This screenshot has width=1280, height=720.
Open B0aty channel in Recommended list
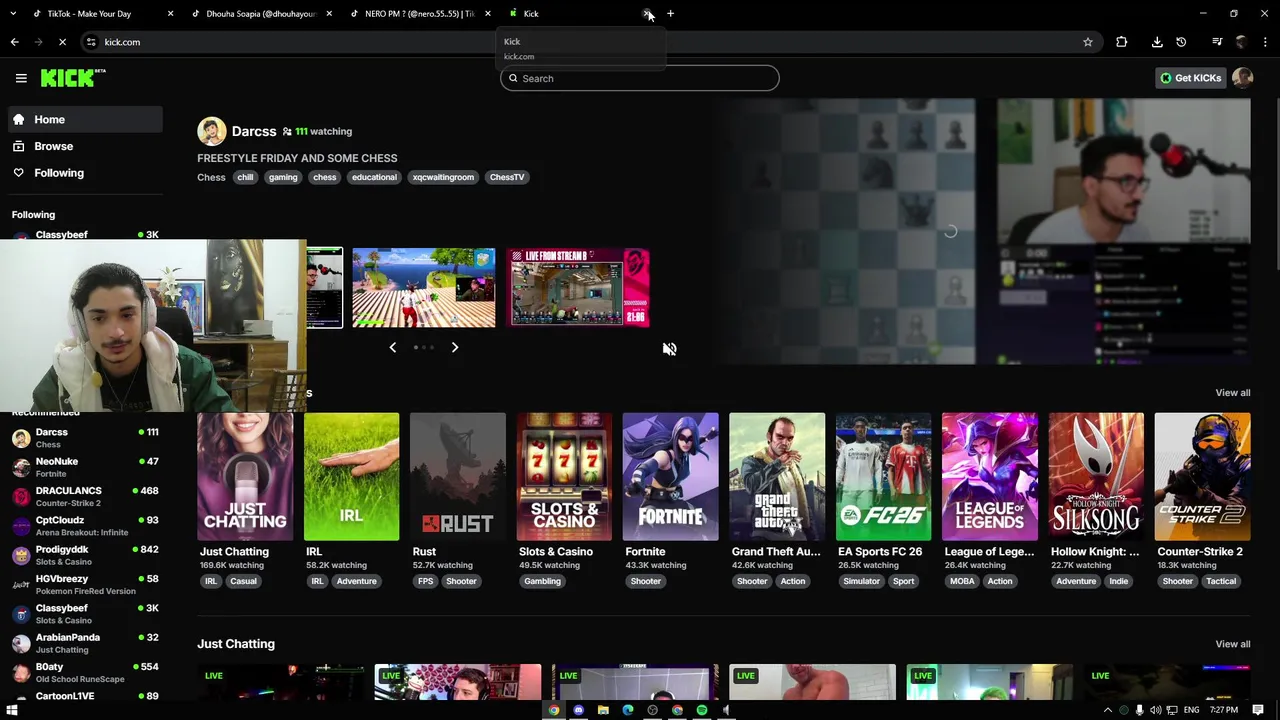click(x=85, y=673)
